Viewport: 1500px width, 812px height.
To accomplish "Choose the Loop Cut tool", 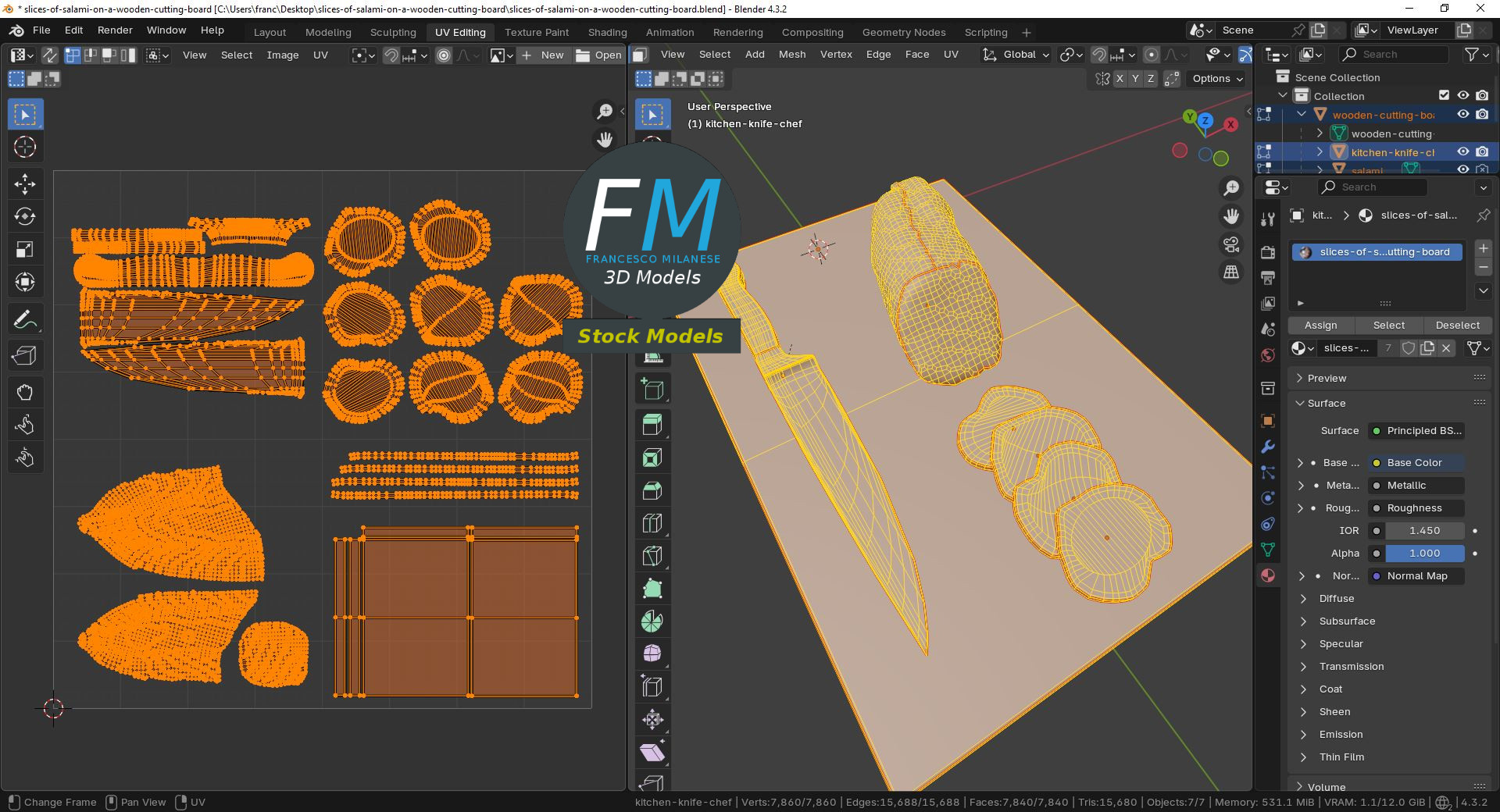I will pos(652,523).
